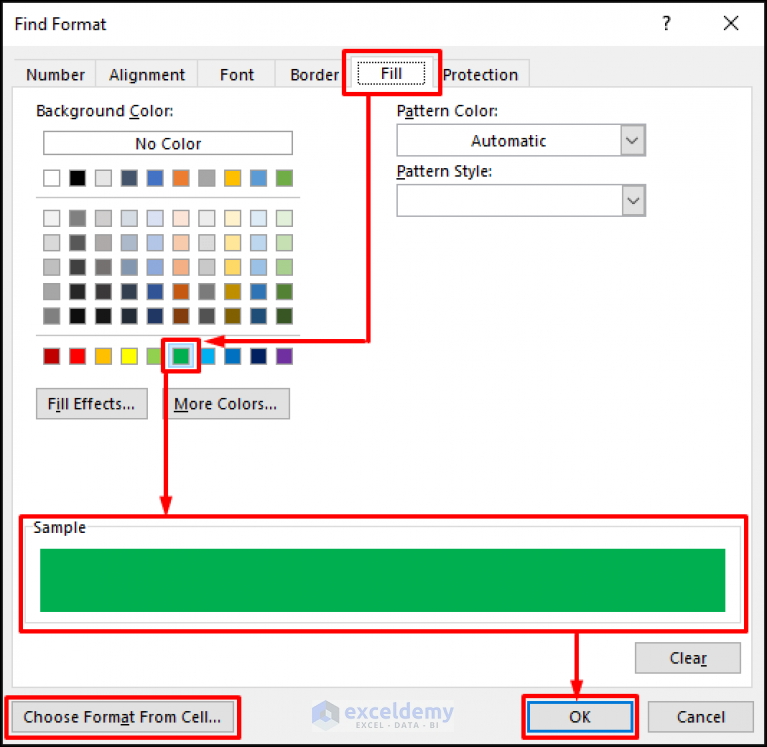Click the No Color button
The image size is (767, 747).
168,143
